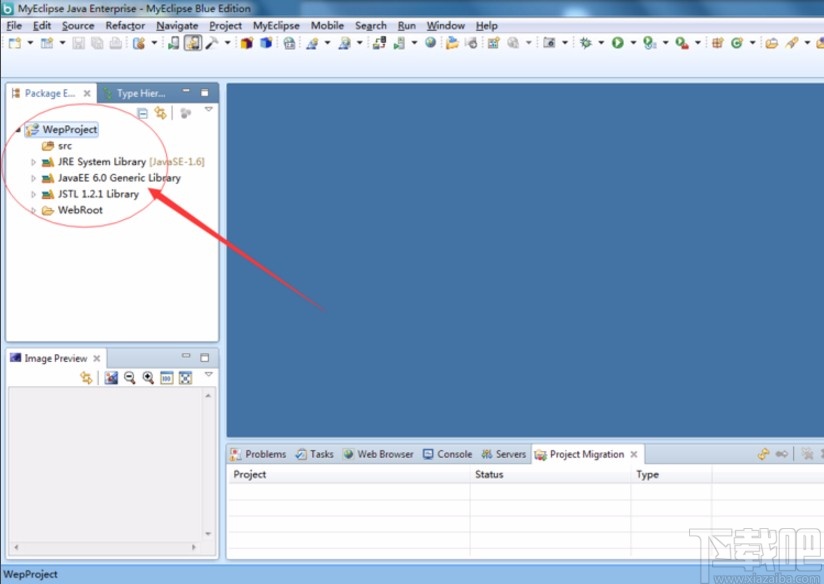
Task: Open the dropdown arrow beside the camera icon
Action: point(565,43)
